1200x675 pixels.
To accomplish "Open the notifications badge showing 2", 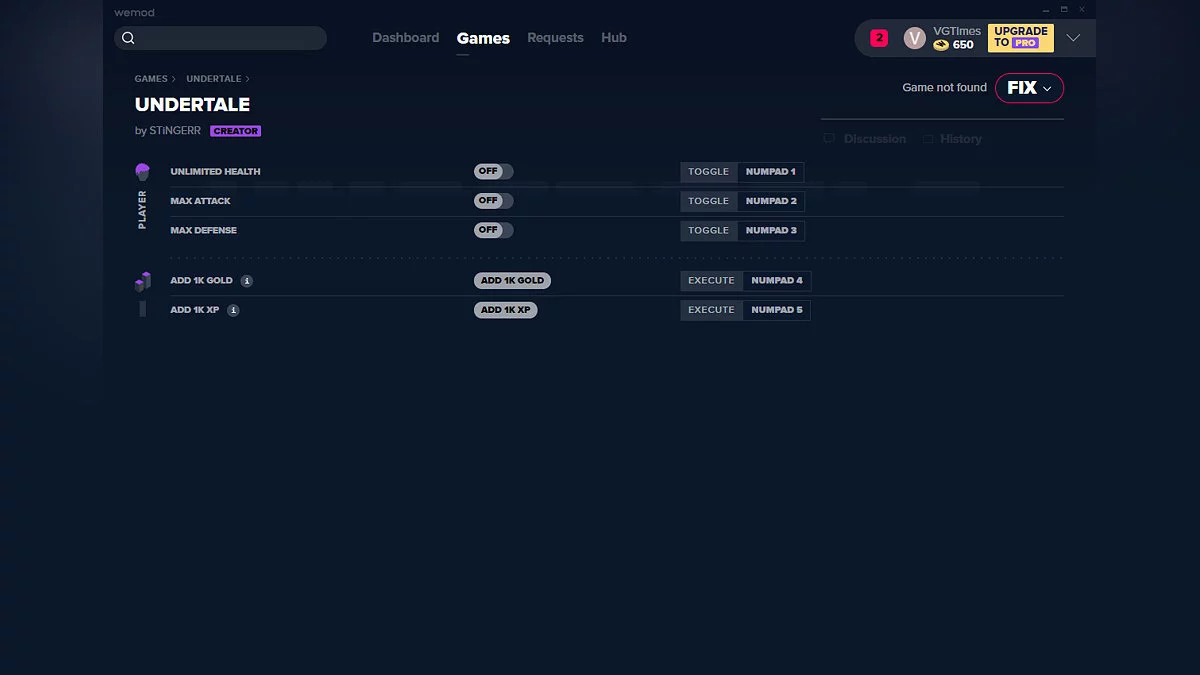I will 879,38.
